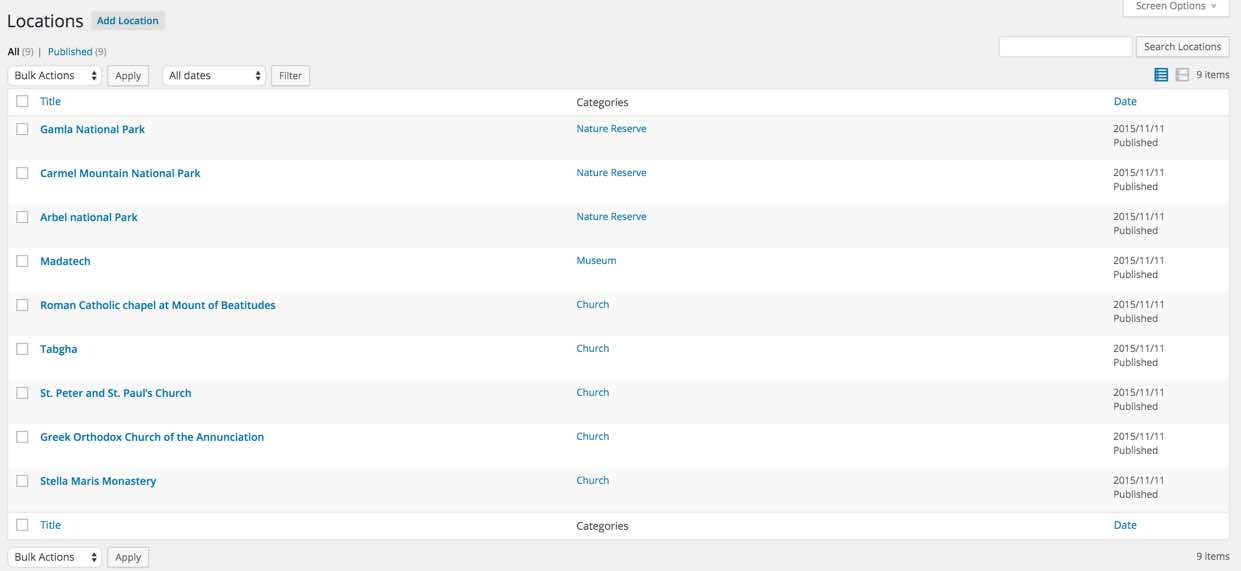Switch to excerpt view icon
Viewport: 1241px width, 571px height.
click(x=1182, y=75)
